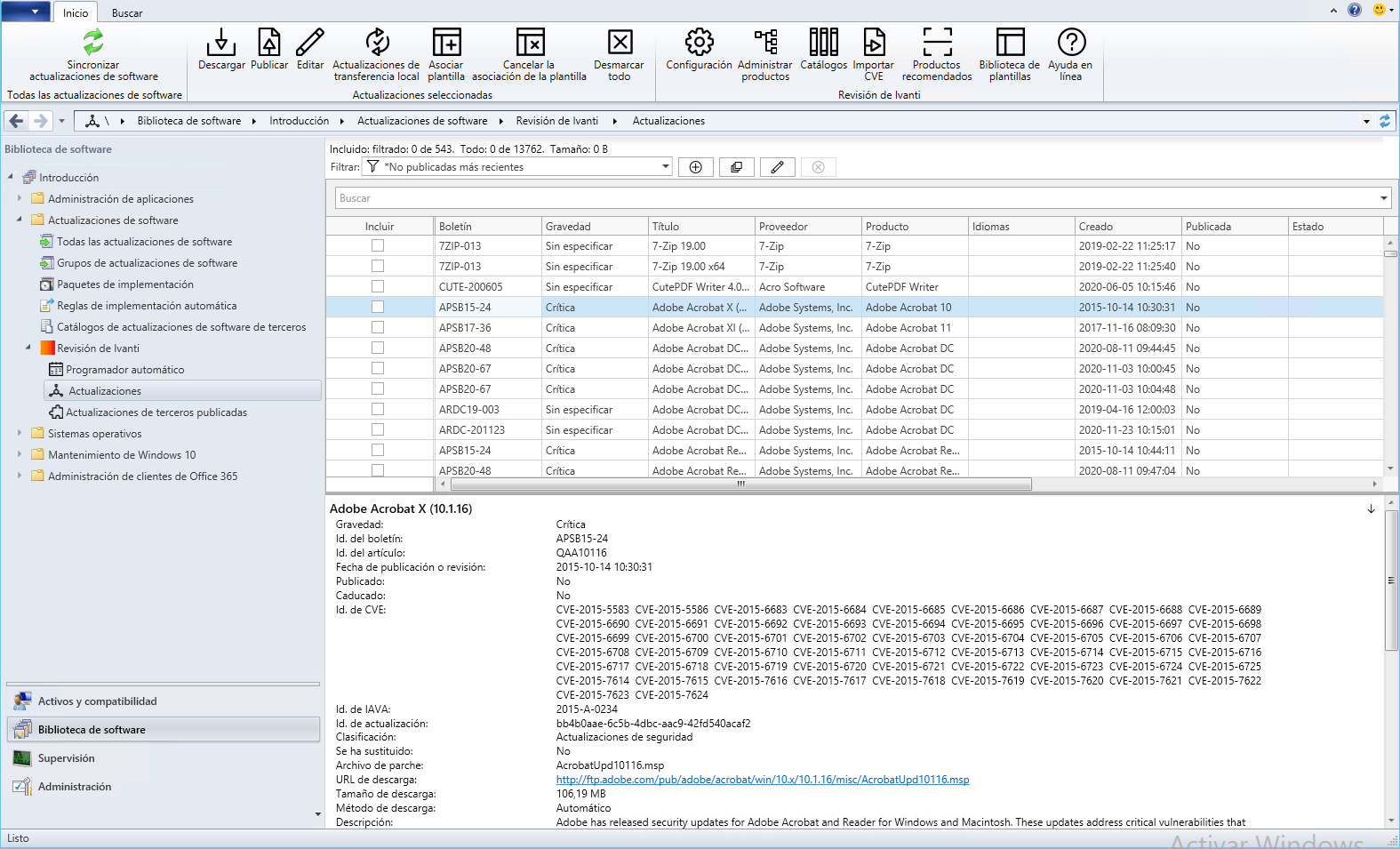Open Ayuda en línea icon

[1070, 43]
